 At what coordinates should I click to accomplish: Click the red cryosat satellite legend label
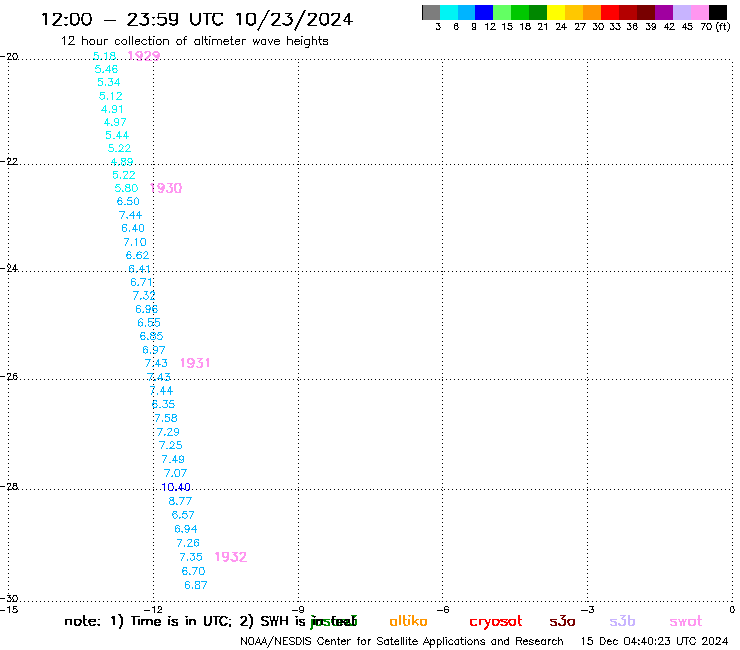click(496, 622)
